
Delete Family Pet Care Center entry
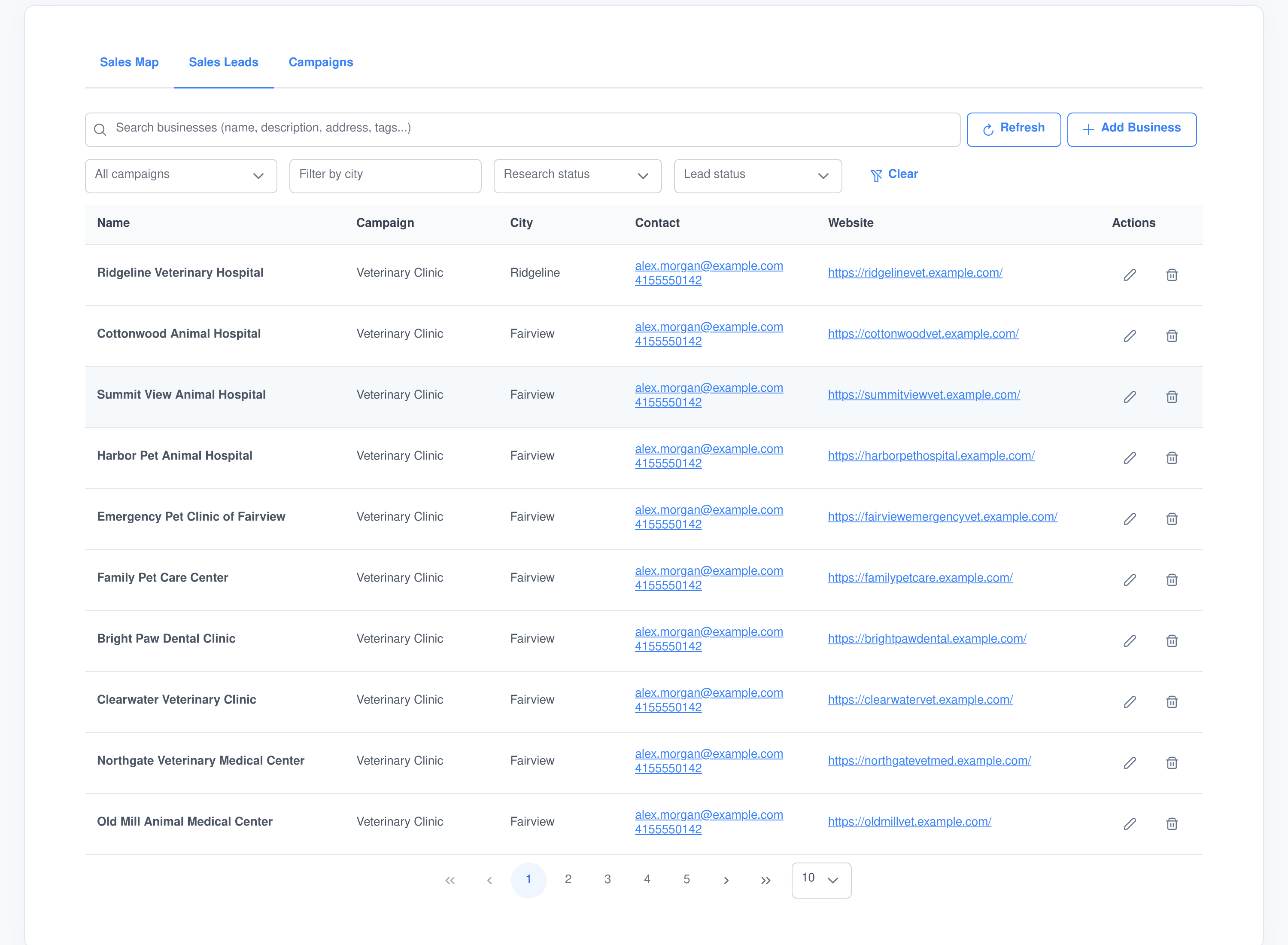click(x=1171, y=580)
